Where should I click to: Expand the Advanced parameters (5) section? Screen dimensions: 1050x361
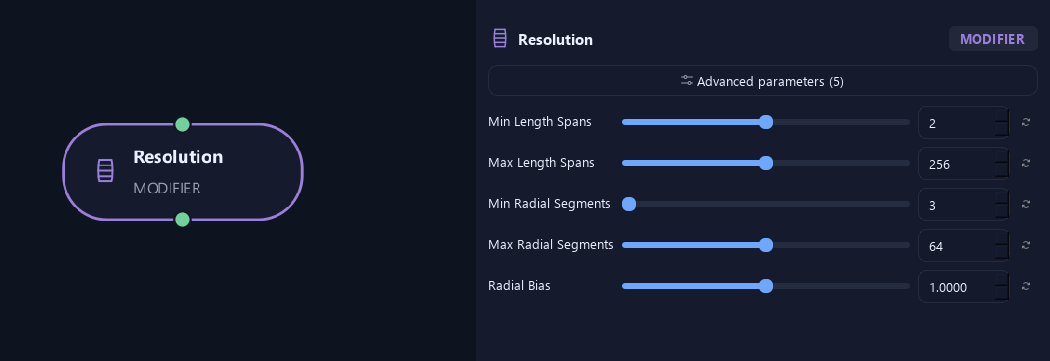(x=763, y=80)
